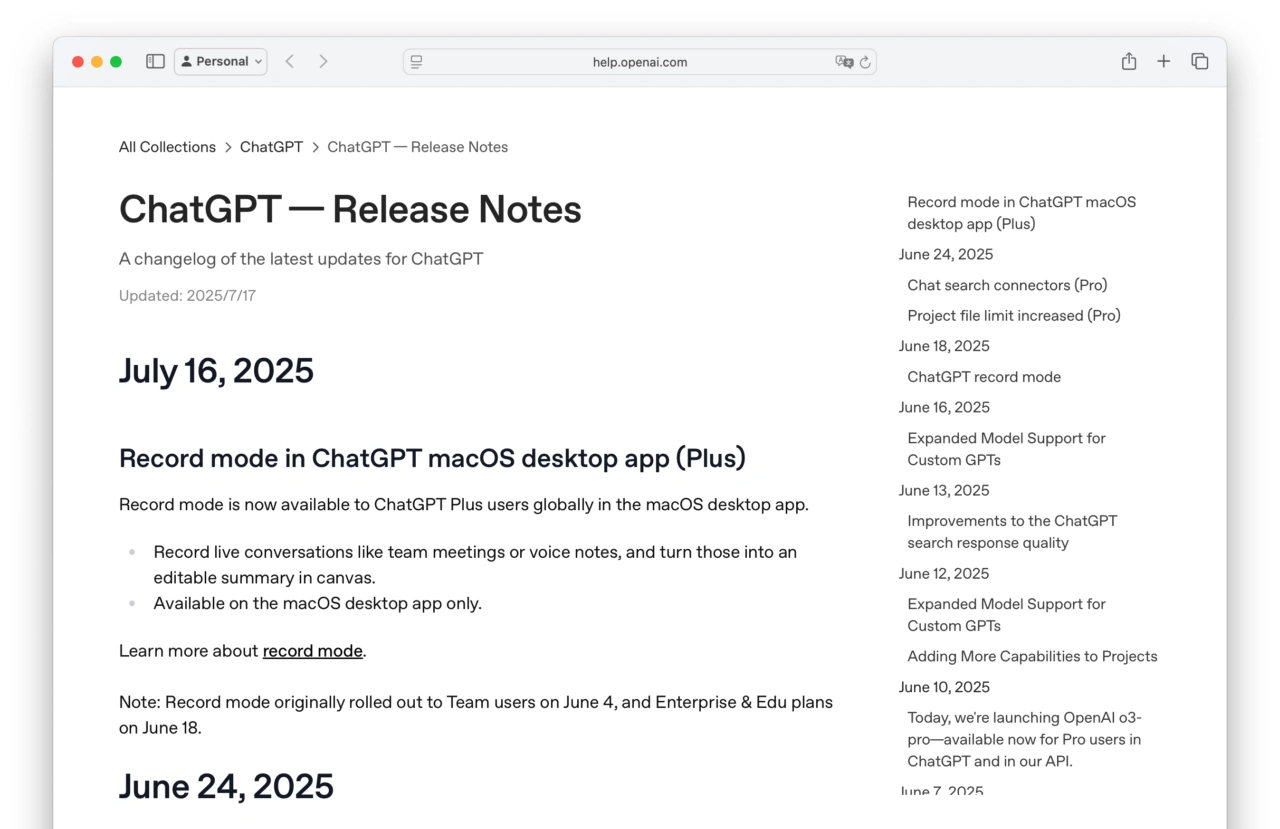Open Adding More Capabilities to Projects
1280x829 pixels.
click(x=1032, y=656)
